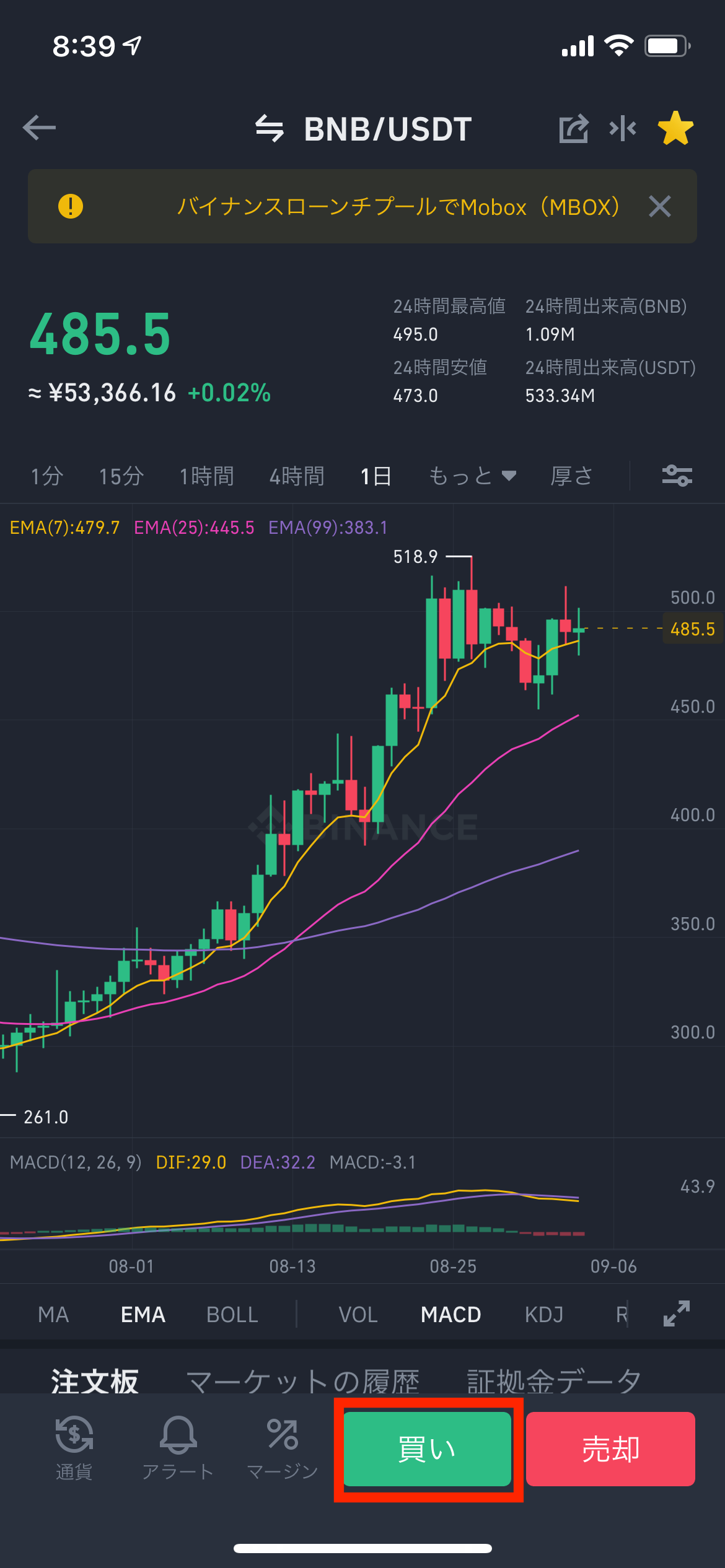
Task: Select the 4時間 chart interval
Action: (x=297, y=476)
